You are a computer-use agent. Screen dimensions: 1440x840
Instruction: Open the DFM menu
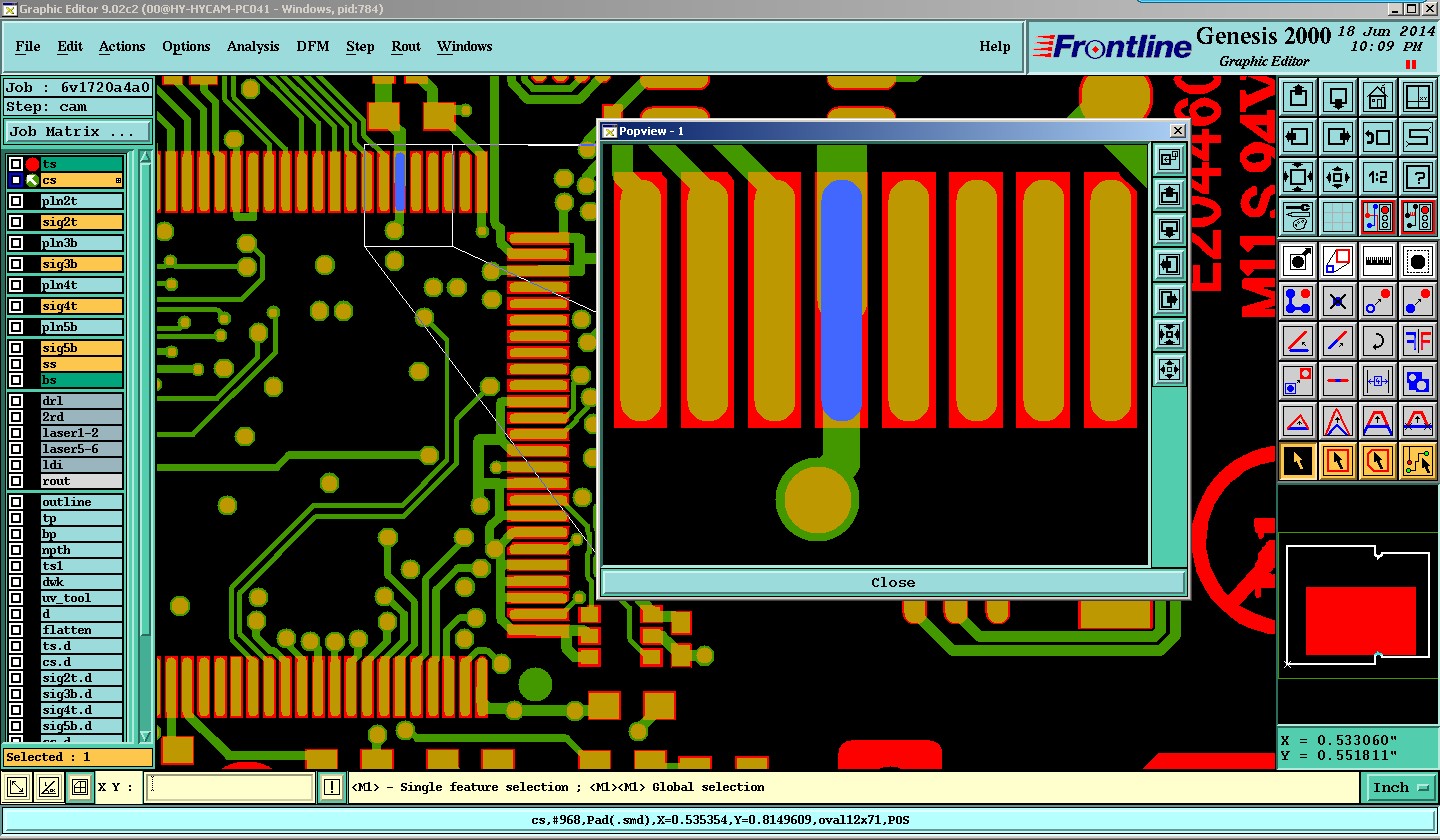click(x=312, y=46)
